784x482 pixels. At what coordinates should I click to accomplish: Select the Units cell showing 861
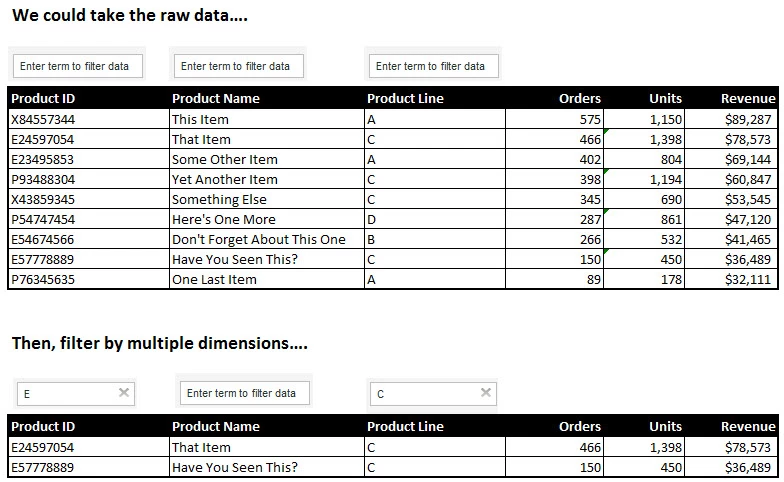click(x=644, y=220)
